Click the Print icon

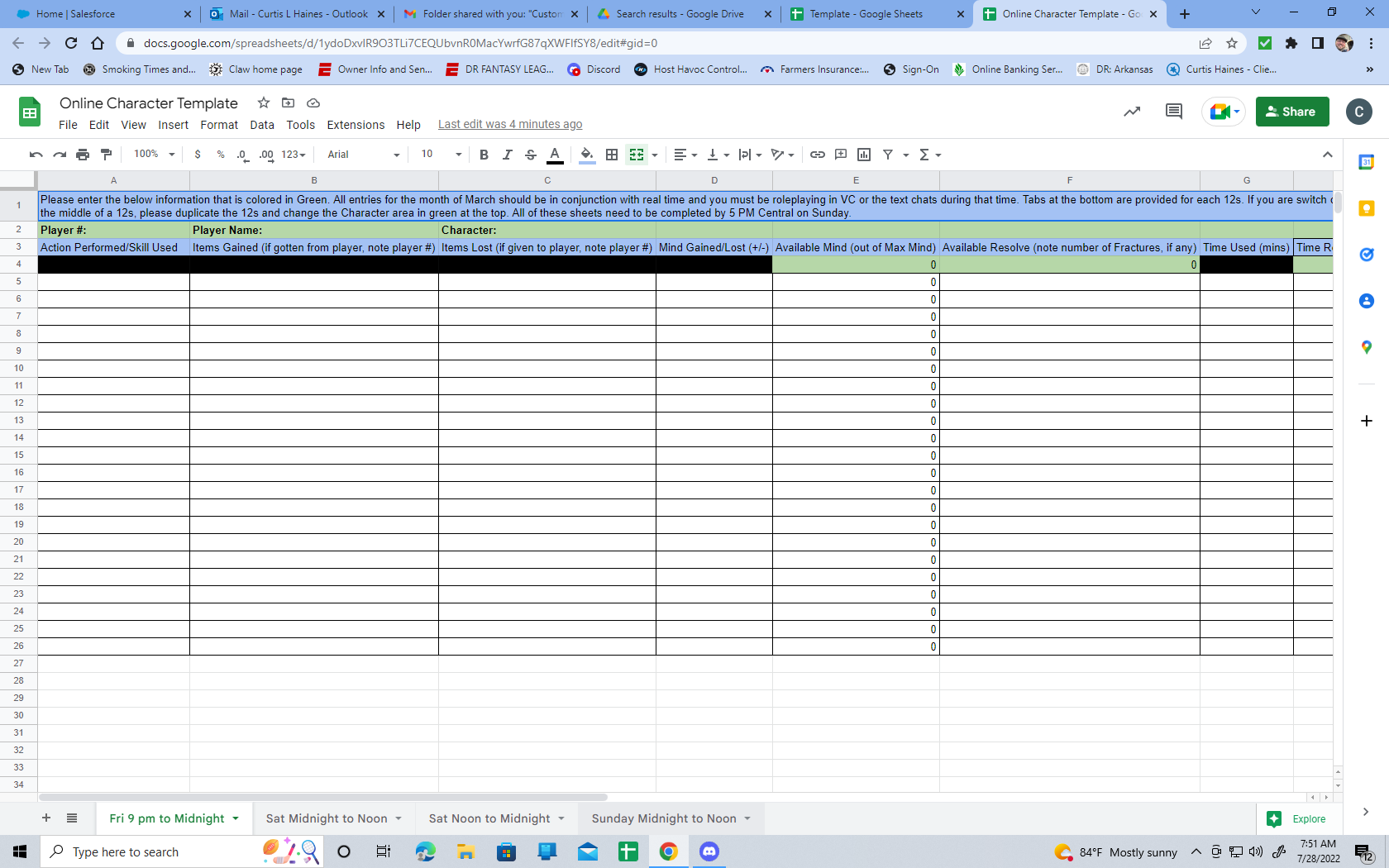point(83,155)
